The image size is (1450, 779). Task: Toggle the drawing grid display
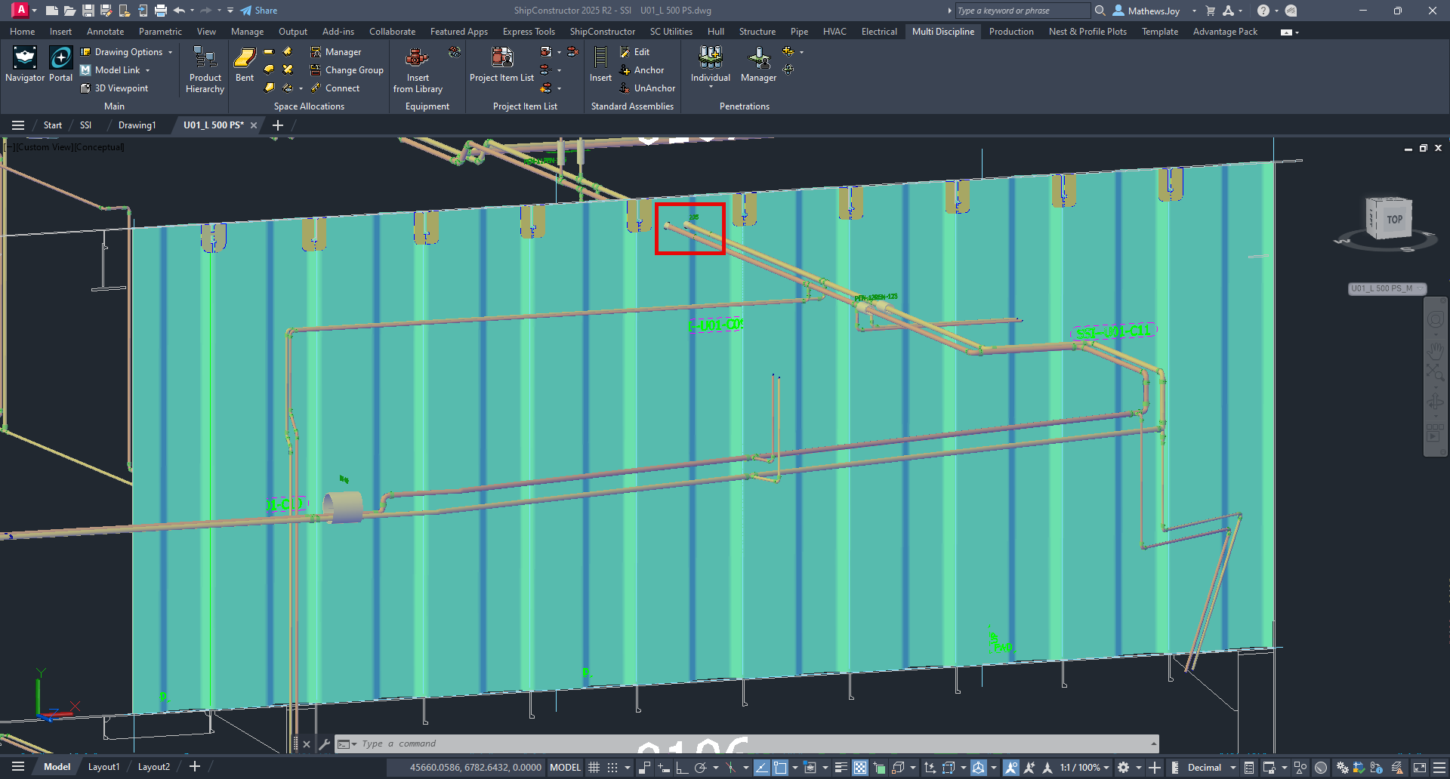click(x=593, y=767)
